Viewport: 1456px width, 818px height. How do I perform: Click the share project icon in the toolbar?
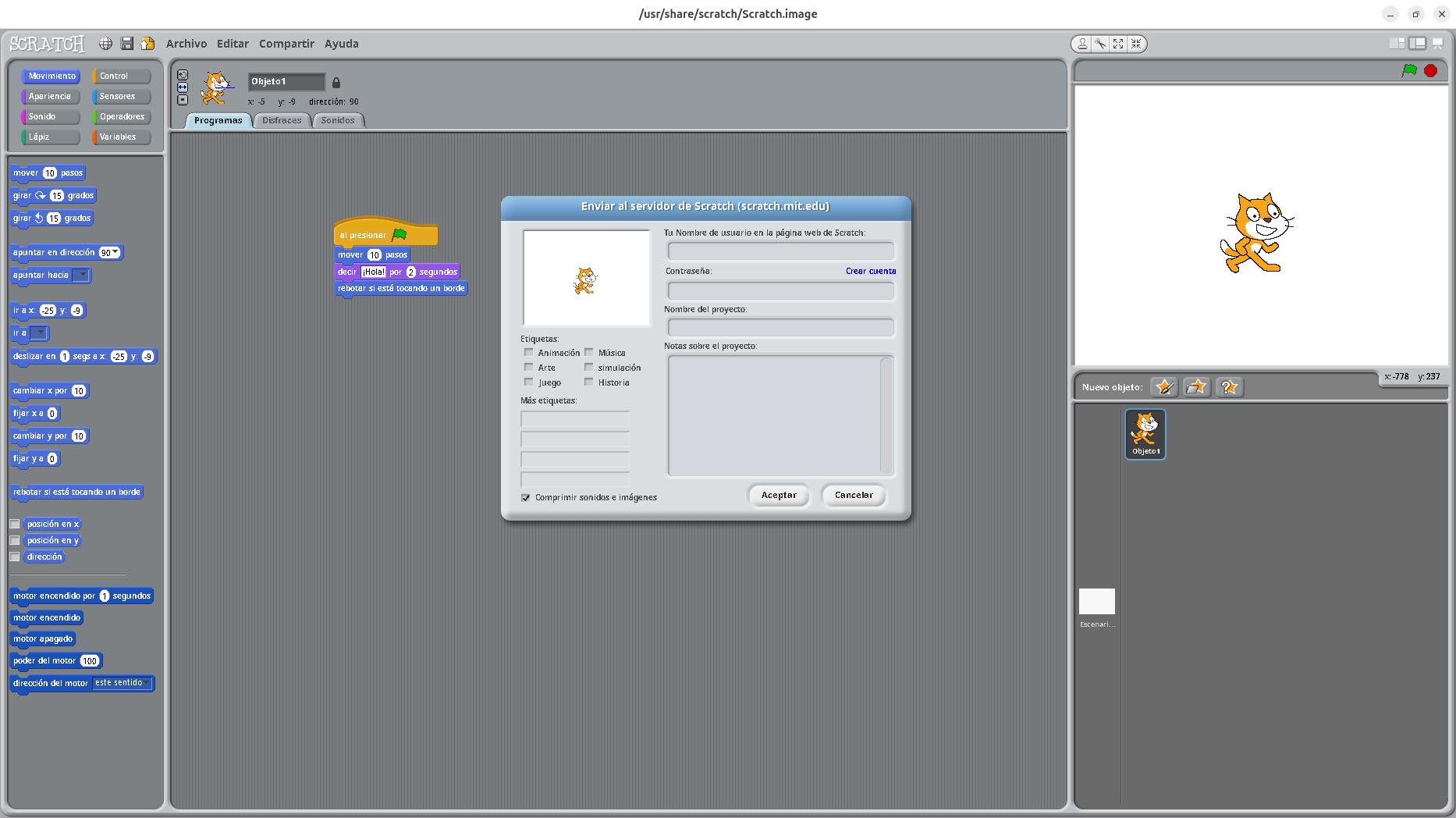point(147,44)
